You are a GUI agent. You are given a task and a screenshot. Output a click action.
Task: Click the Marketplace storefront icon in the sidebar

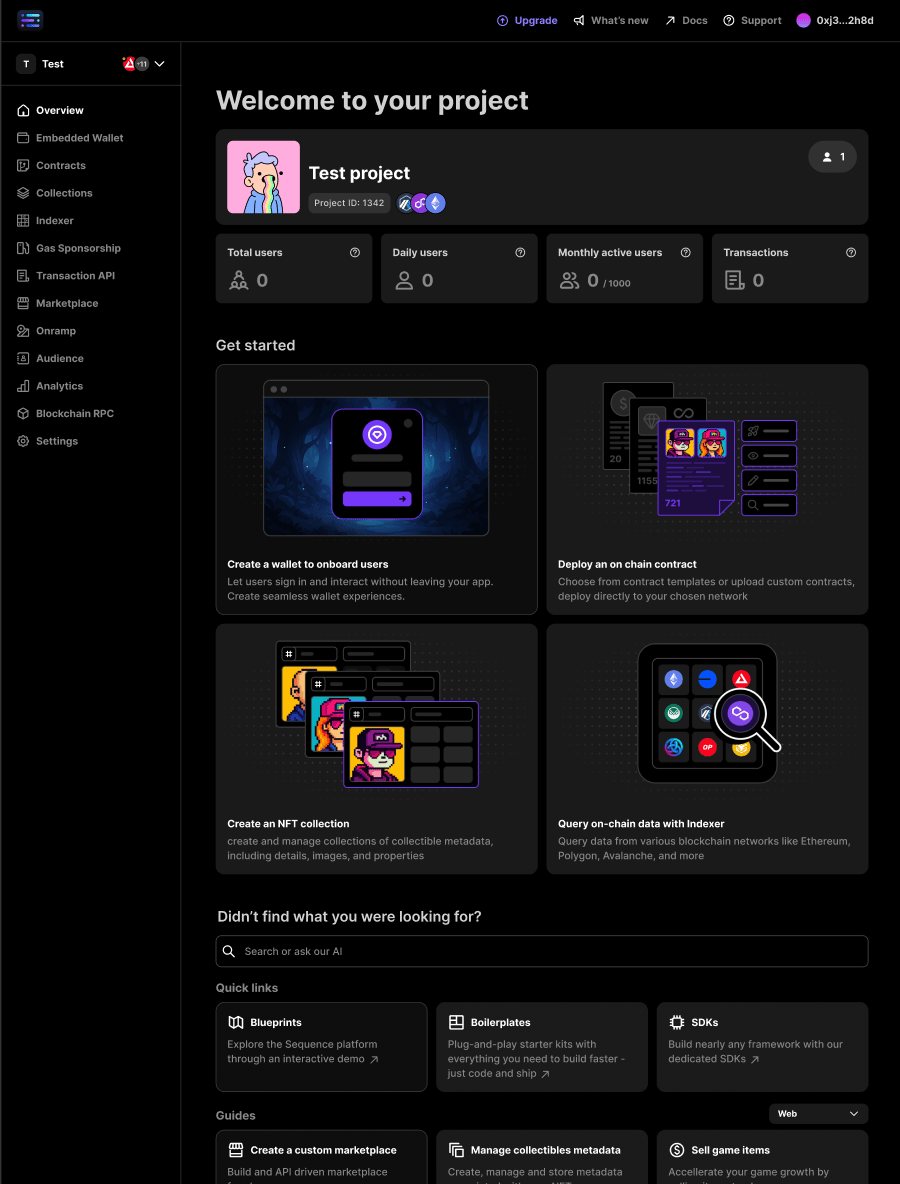tap(23, 304)
